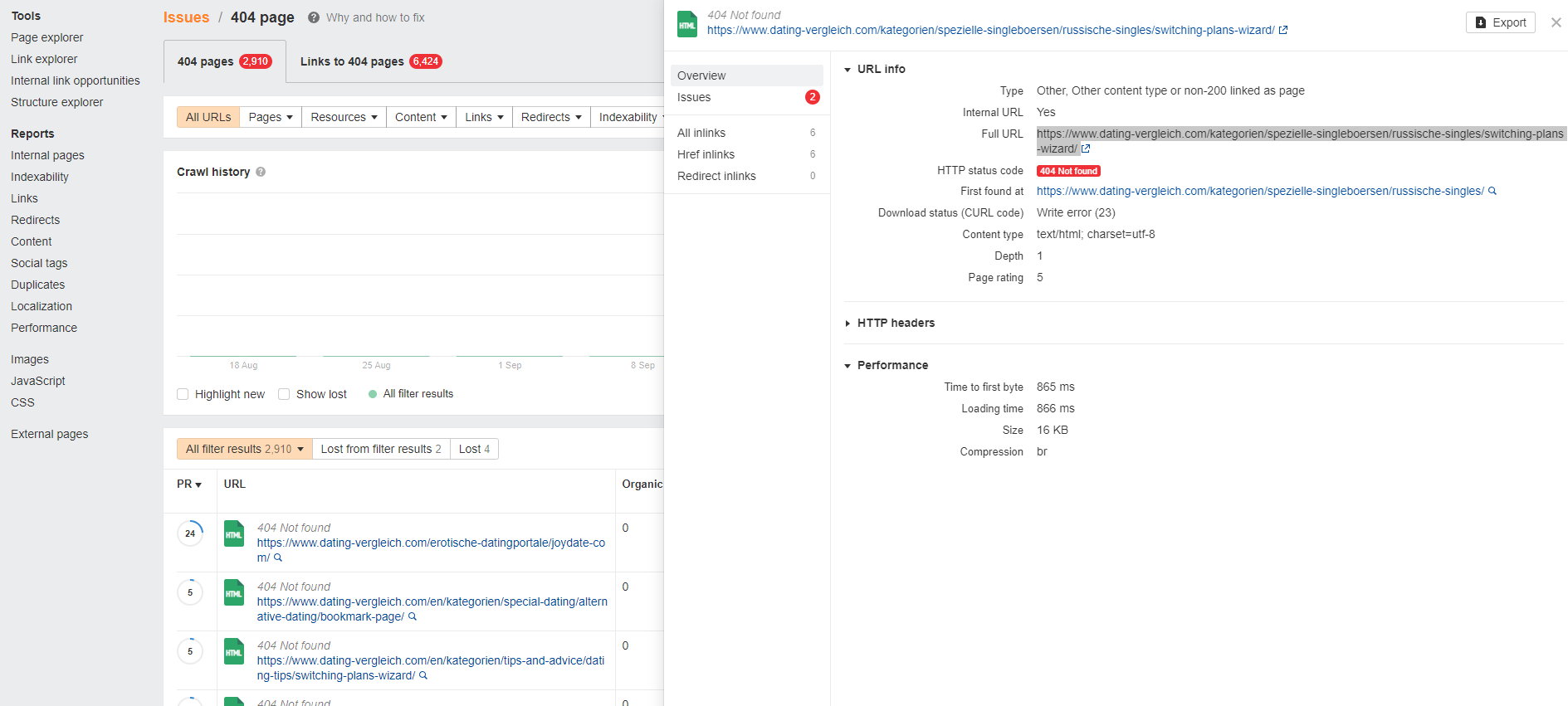
Task: Open the Content filter dropdown
Action: click(421, 117)
